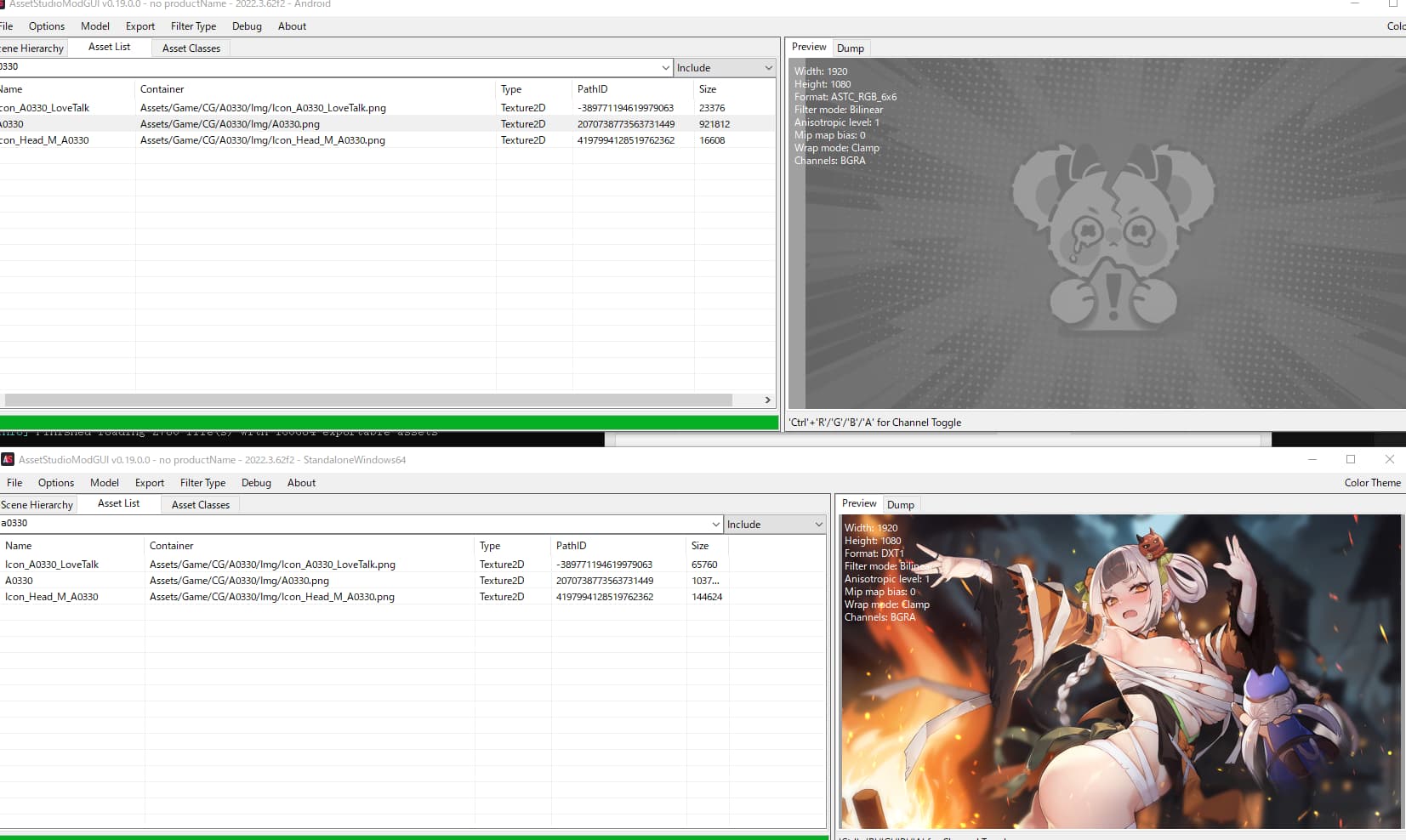Maximize the StandaloneWindows64 AssetStudio window
The height and width of the screenshot is (840, 1406).
pyautogui.click(x=1351, y=459)
